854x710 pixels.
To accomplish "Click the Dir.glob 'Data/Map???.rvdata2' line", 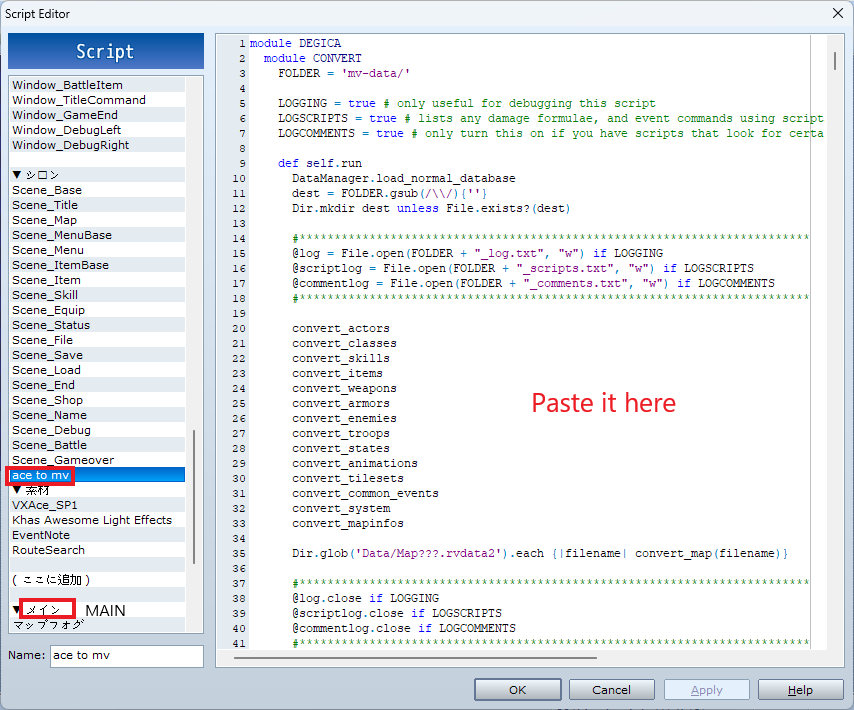I will click(x=540, y=553).
